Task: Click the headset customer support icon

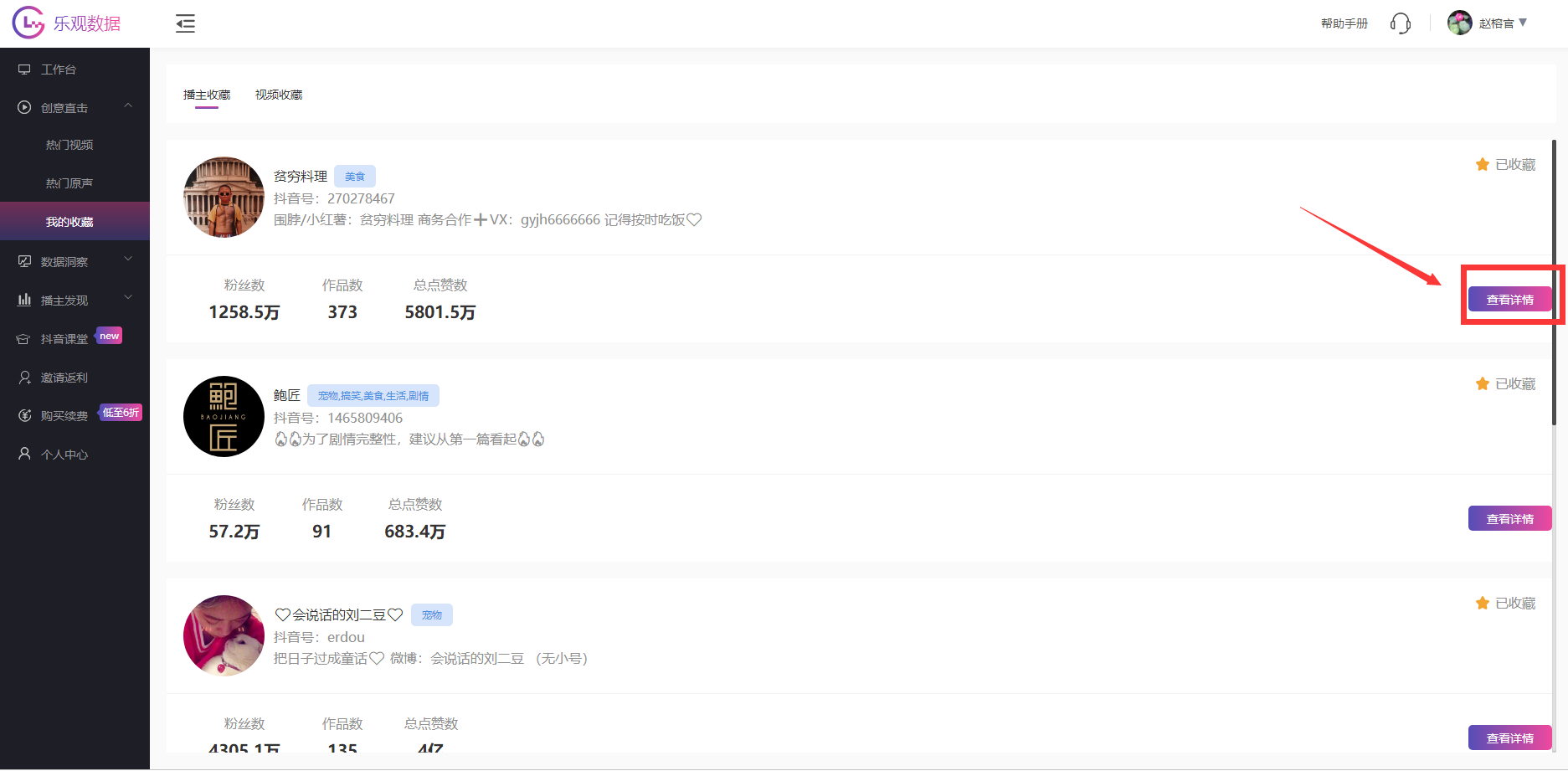Action: [1400, 23]
